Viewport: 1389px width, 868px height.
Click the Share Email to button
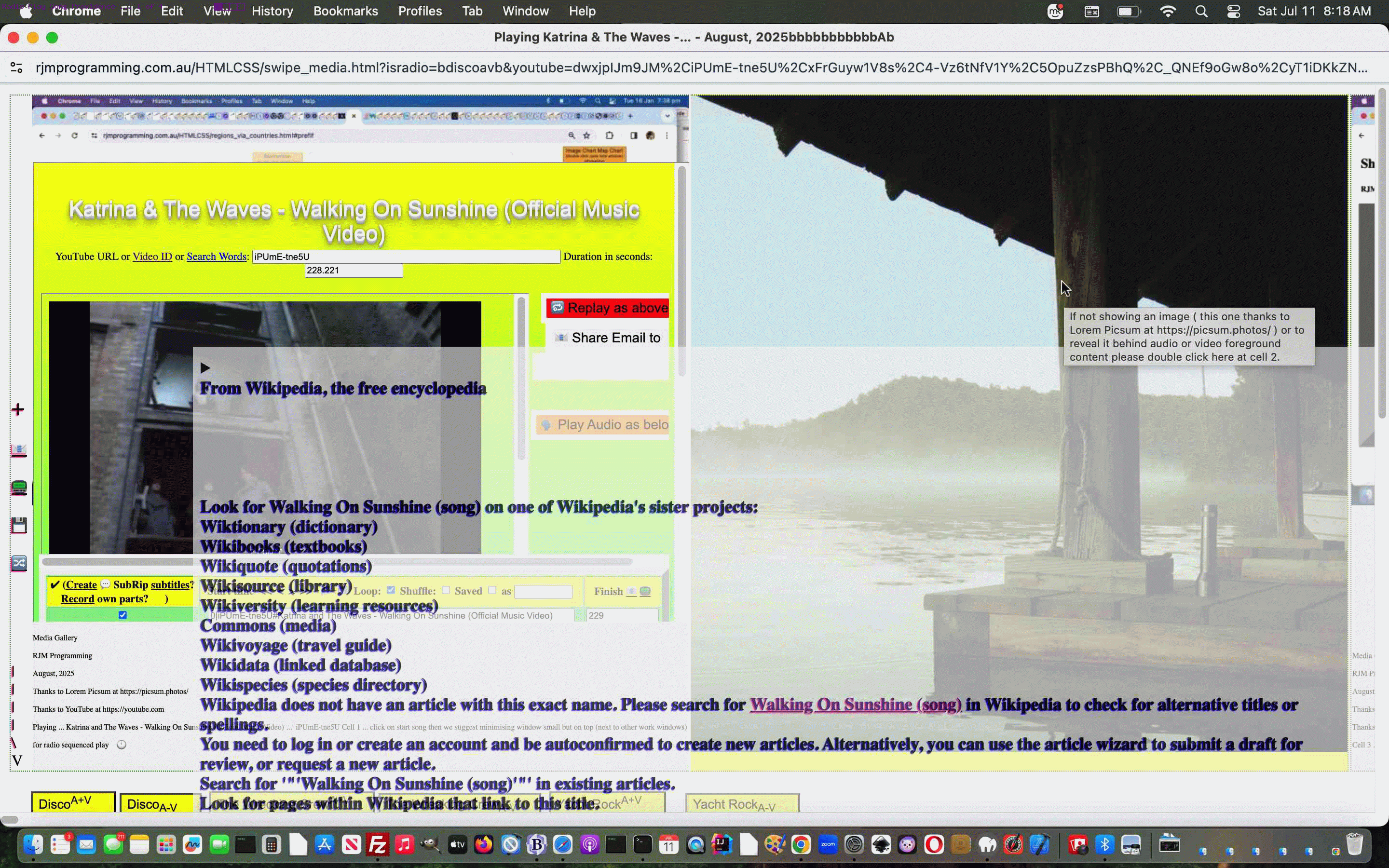pyautogui.click(x=608, y=338)
